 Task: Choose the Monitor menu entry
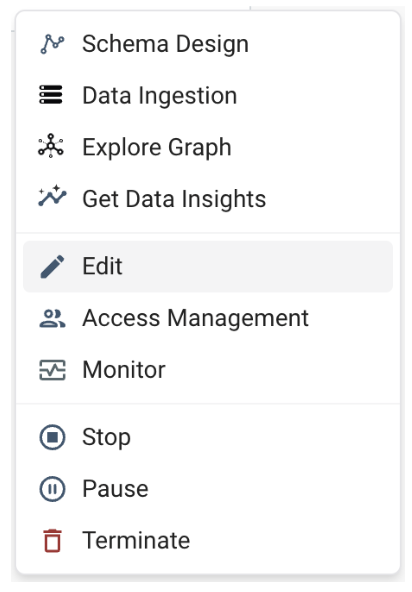click(x=208, y=369)
